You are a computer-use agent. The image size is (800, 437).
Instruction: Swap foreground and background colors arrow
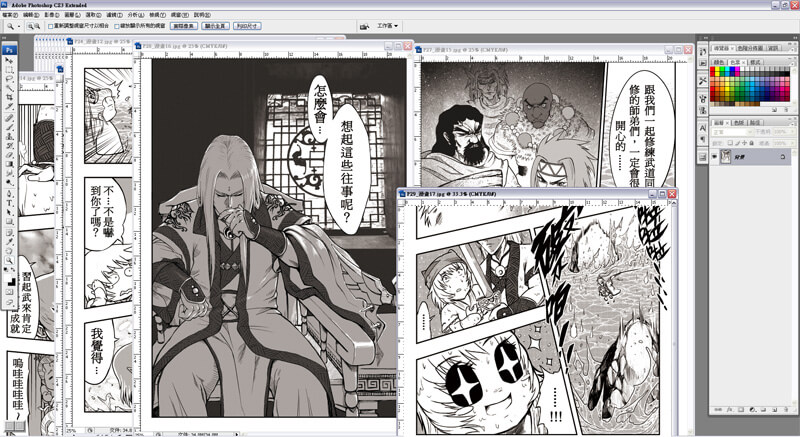tap(13, 270)
